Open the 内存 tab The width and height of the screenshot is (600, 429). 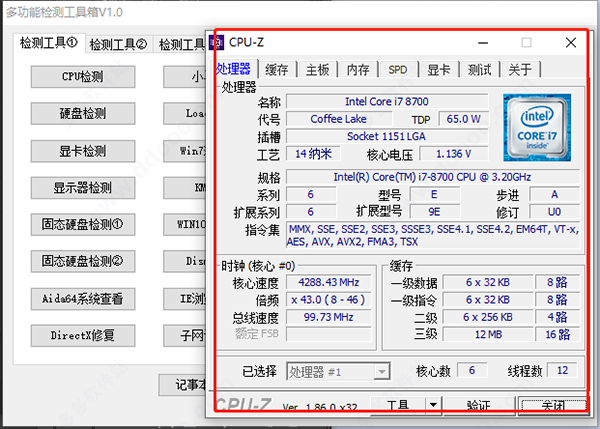pos(358,70)
